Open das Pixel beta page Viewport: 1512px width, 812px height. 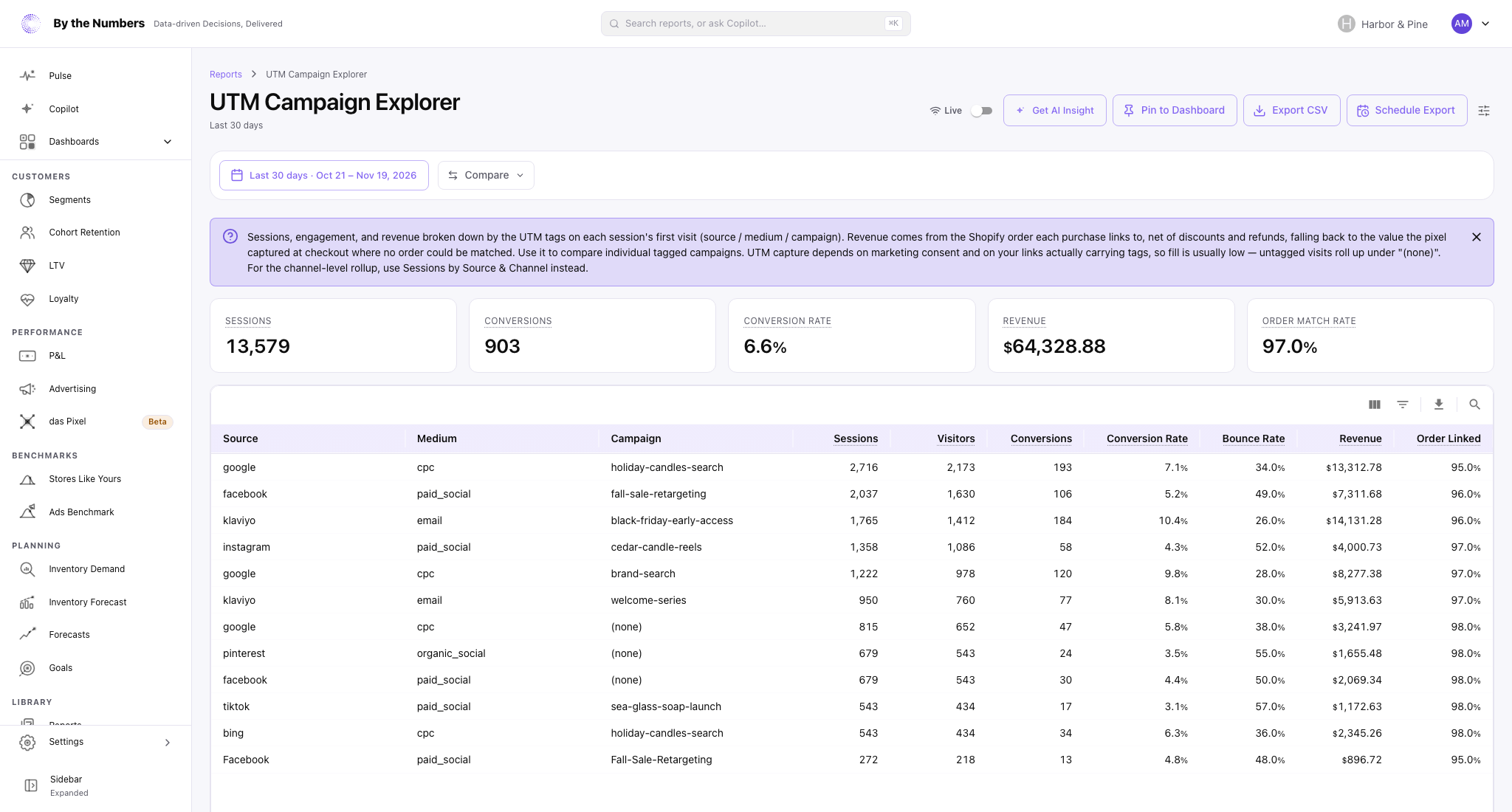[96, 422]
